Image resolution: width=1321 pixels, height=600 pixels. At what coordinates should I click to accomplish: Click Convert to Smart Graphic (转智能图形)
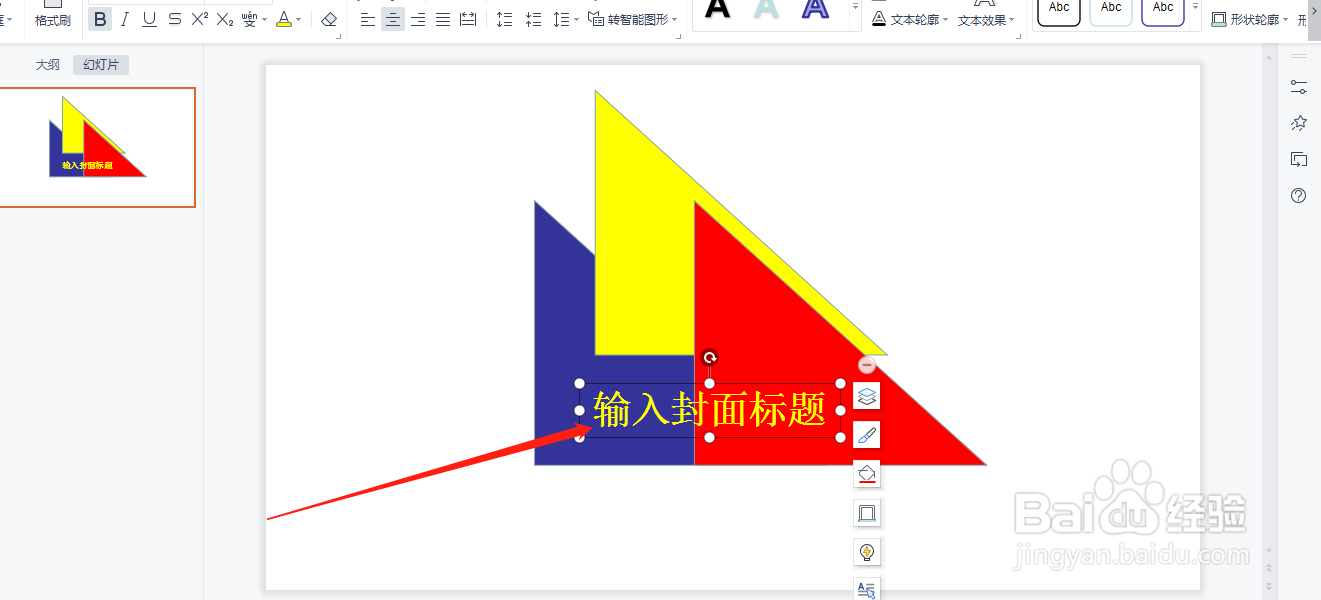[628, 19]
